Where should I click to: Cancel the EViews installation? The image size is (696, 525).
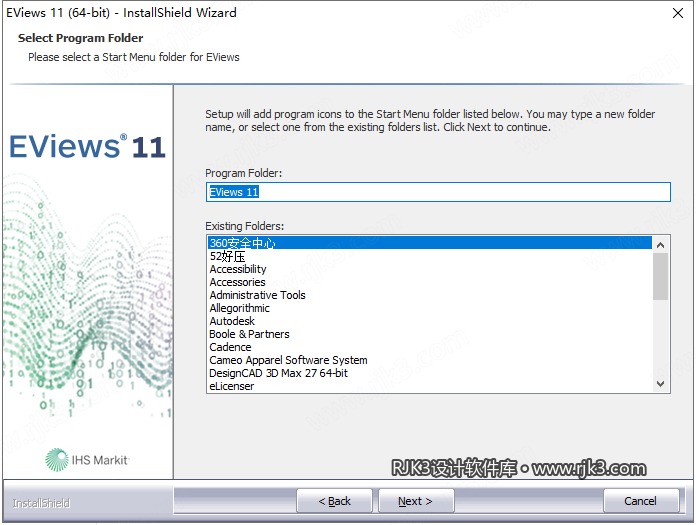coord(641,501)
